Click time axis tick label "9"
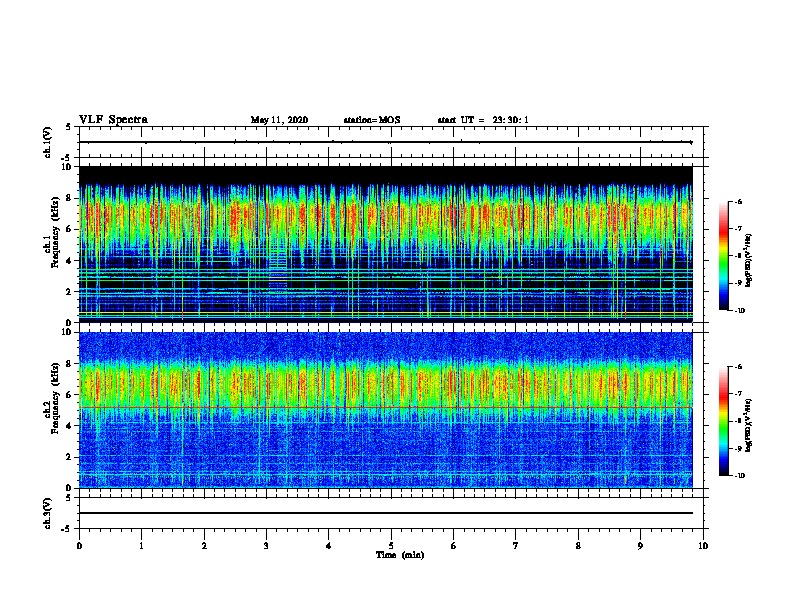792x612 pixels. click(x=640, y=546)
